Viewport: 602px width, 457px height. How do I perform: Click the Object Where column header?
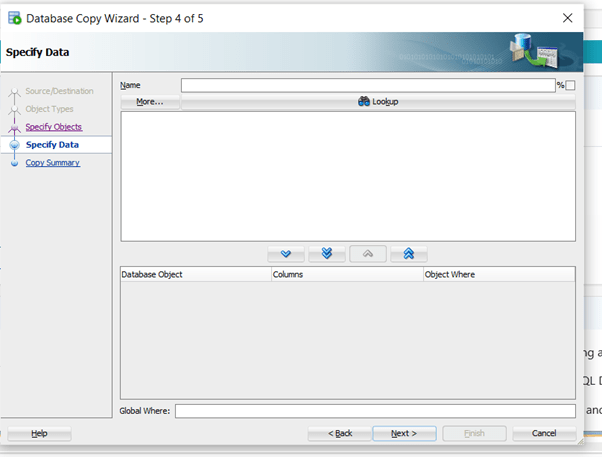click(499, 274)
